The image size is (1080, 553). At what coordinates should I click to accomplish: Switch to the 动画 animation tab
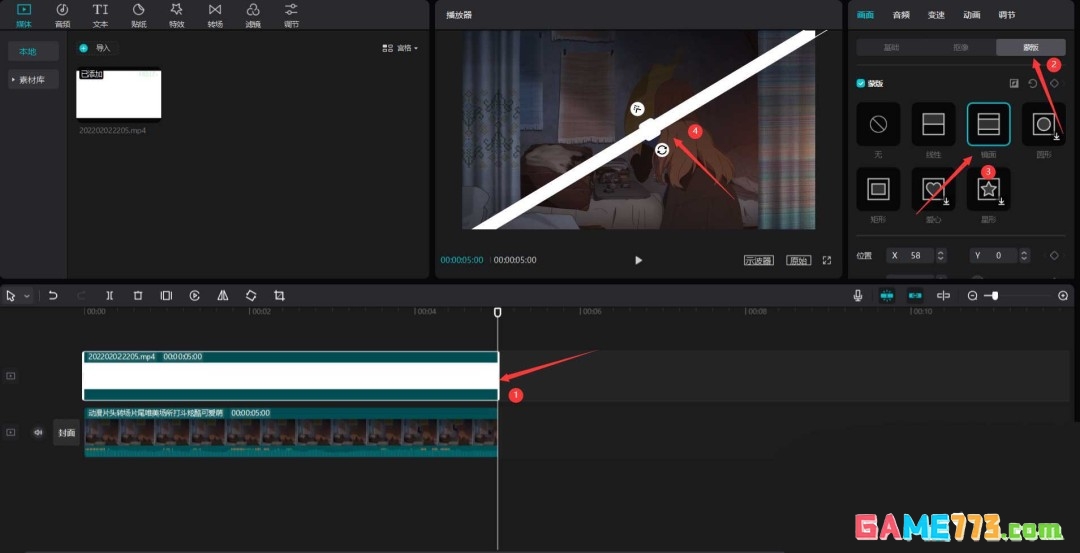pos(972,15)
